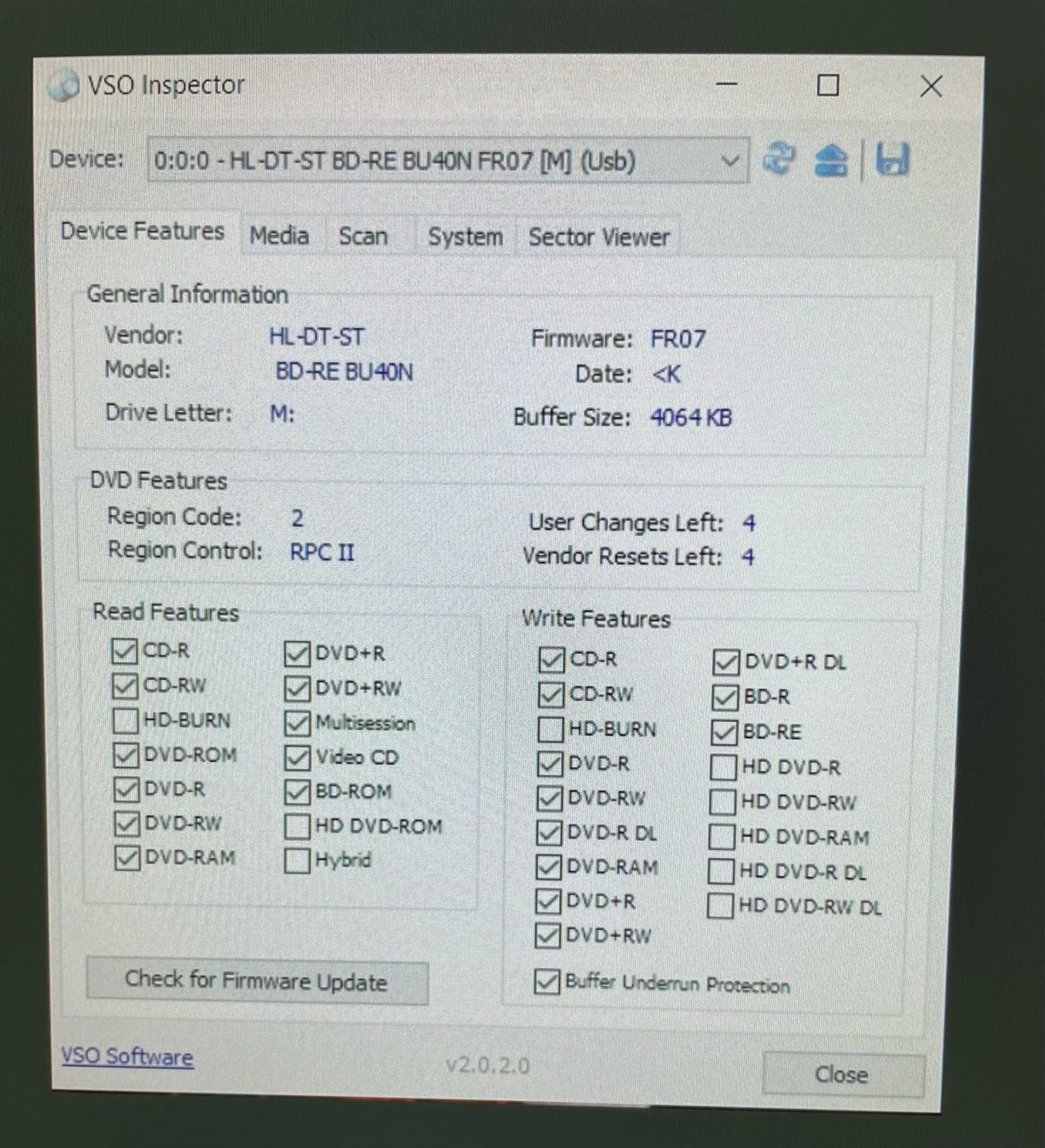Image resolution: width=1045 pixels, height=1148 pixels.
Task: Minimize the VSO Inspector window
Action: 727,84
